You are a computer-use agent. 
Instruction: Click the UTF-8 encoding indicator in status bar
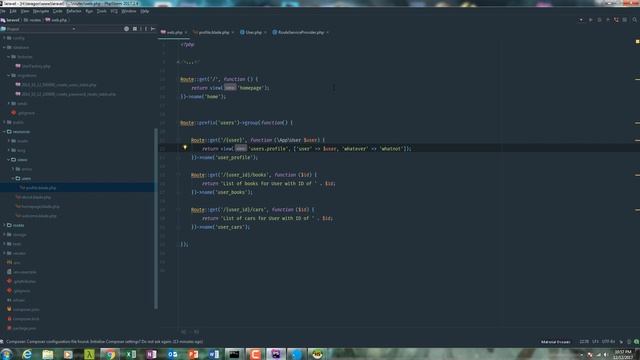(608, 342)
